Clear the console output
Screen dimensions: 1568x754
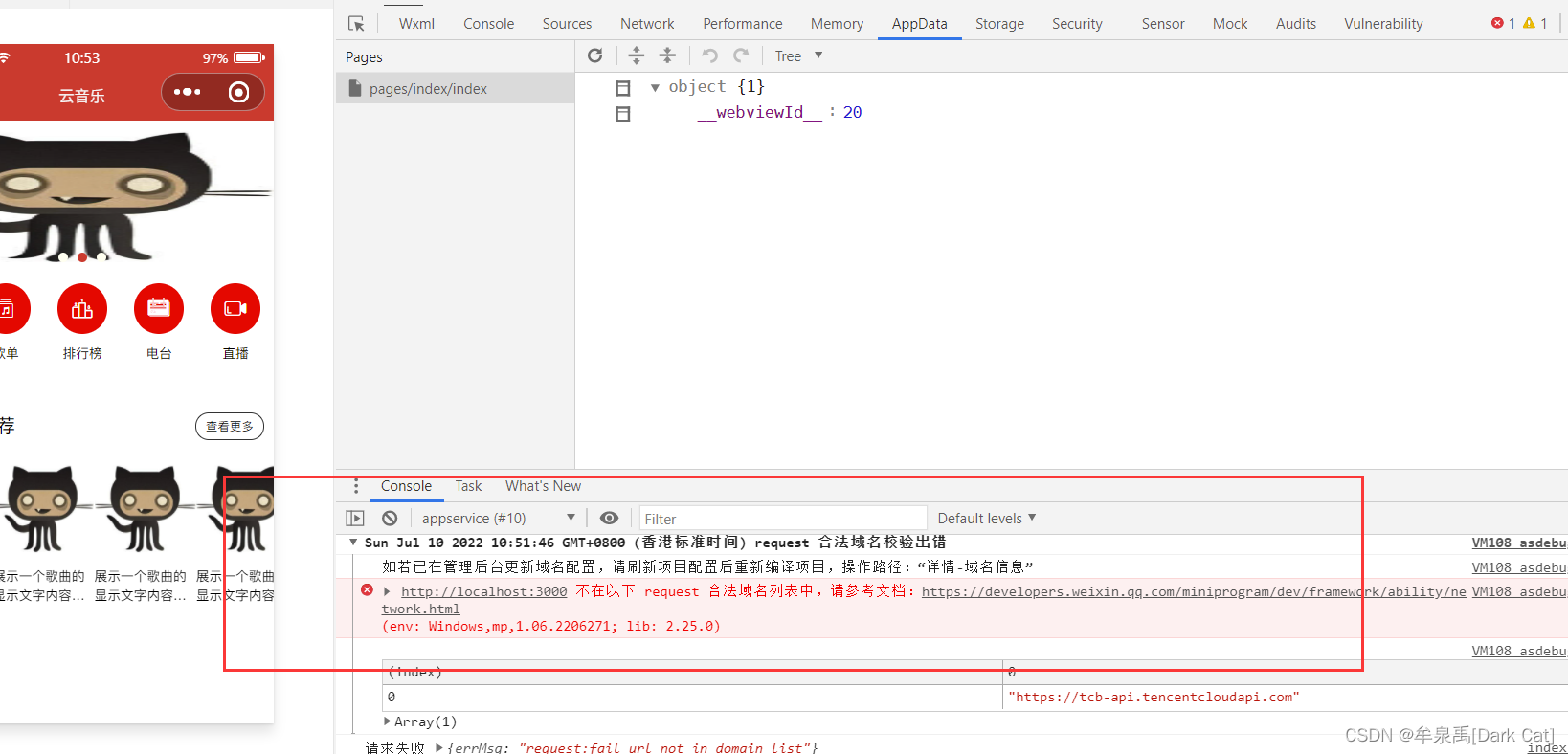(390, 518)
